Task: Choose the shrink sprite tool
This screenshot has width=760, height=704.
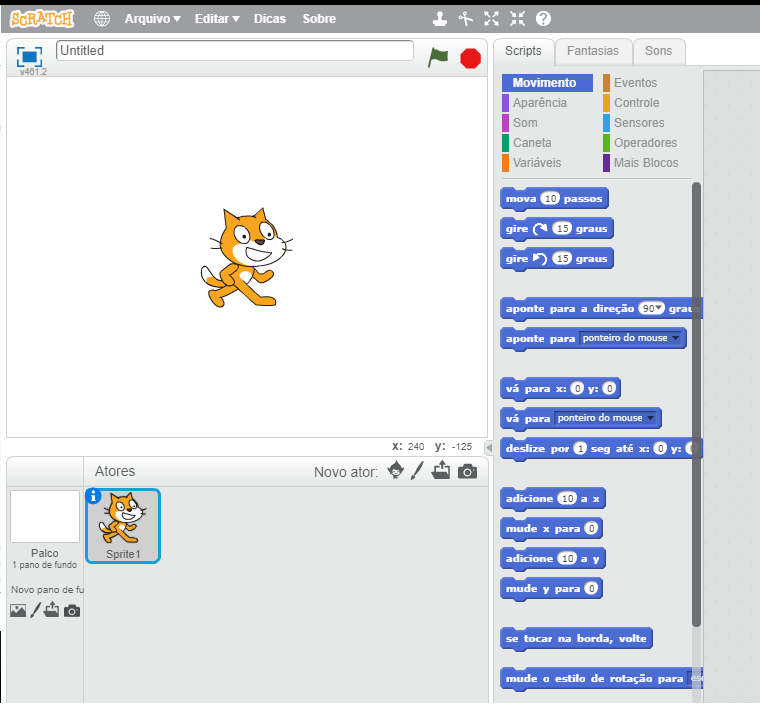Action: coord(517,19)
